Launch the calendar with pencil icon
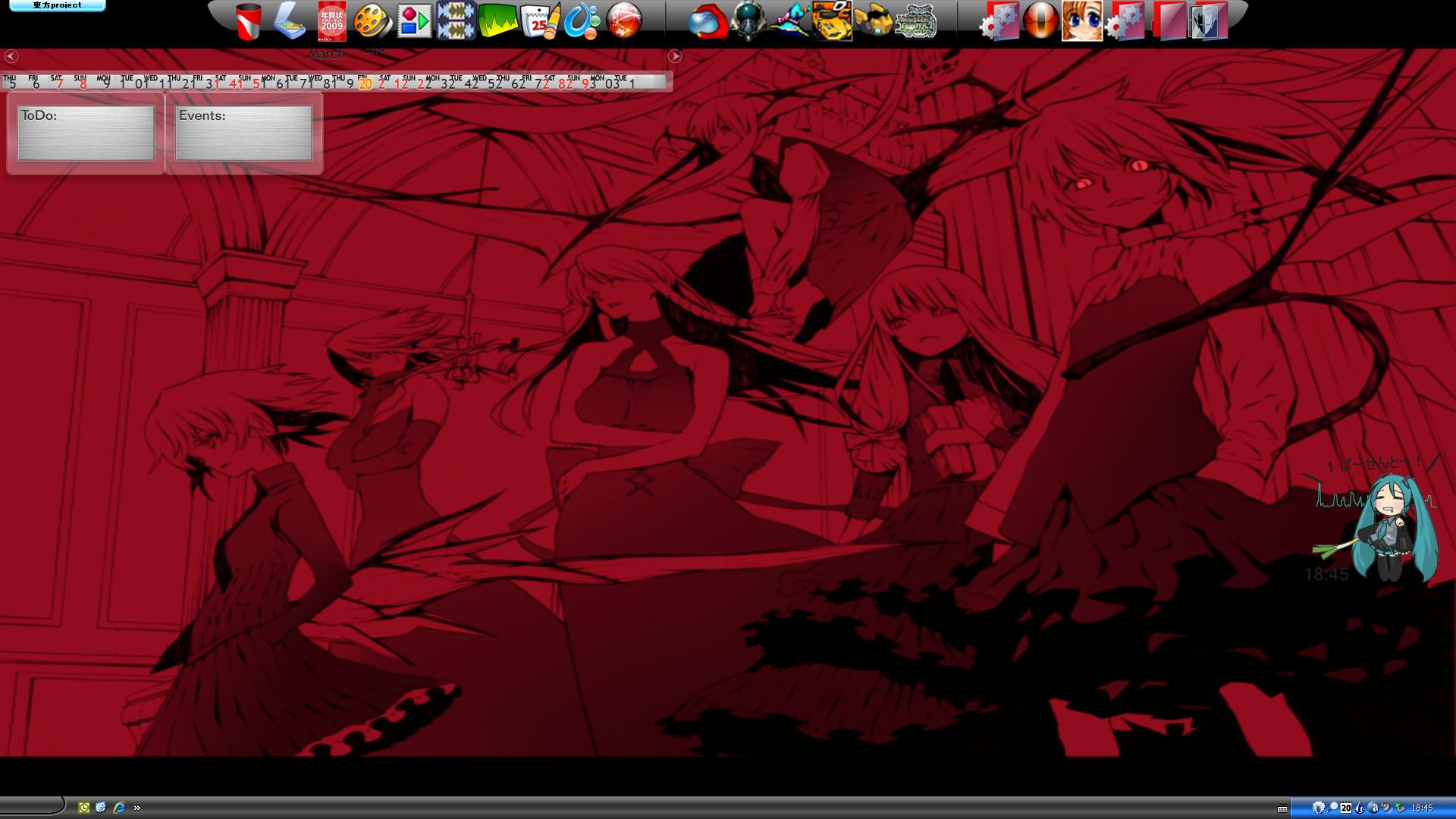Viewport: 1456px width, 819px height. (x=540, y=21)
